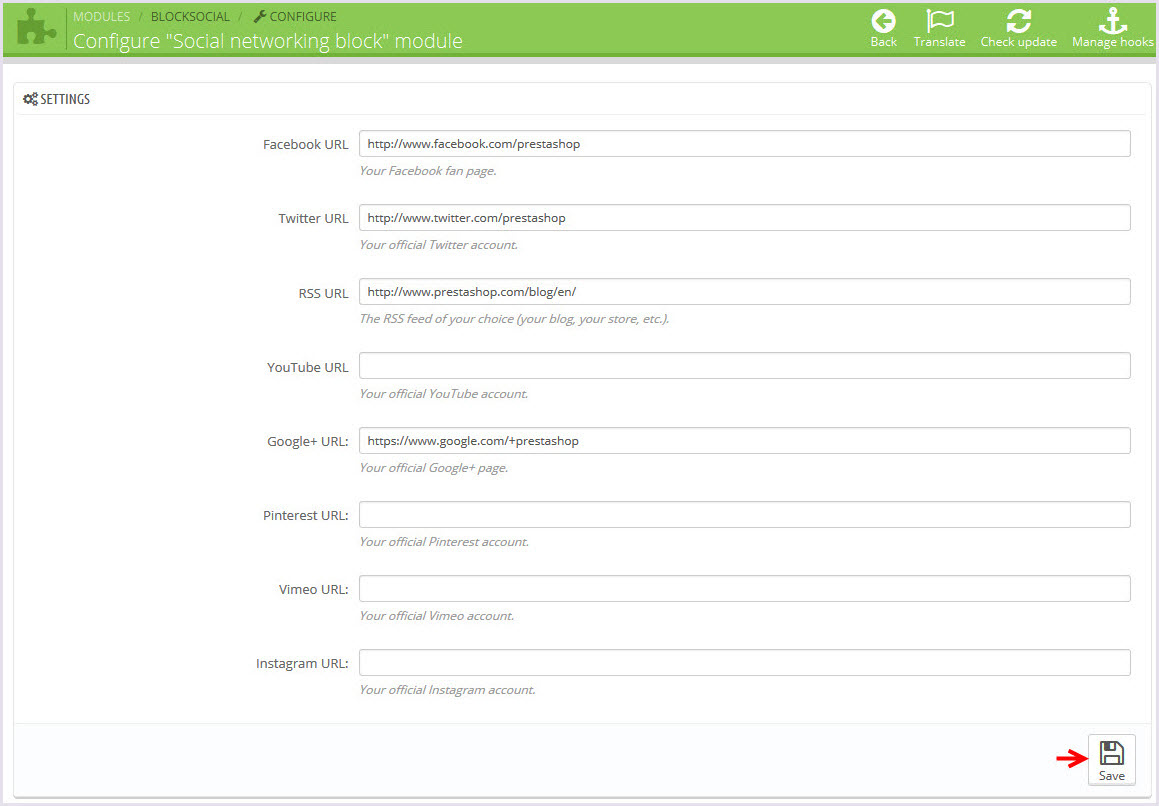Image resolution: width=1159 pixels, height=806 pixels.
Task: Select the CONFIGURE breadcrumb item
Action: pyautogui.click(x=295, y=16)
